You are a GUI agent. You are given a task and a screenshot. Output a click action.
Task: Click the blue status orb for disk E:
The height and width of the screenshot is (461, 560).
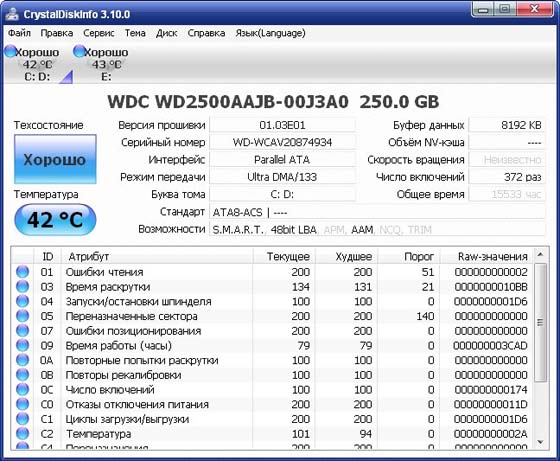point(79,51)
